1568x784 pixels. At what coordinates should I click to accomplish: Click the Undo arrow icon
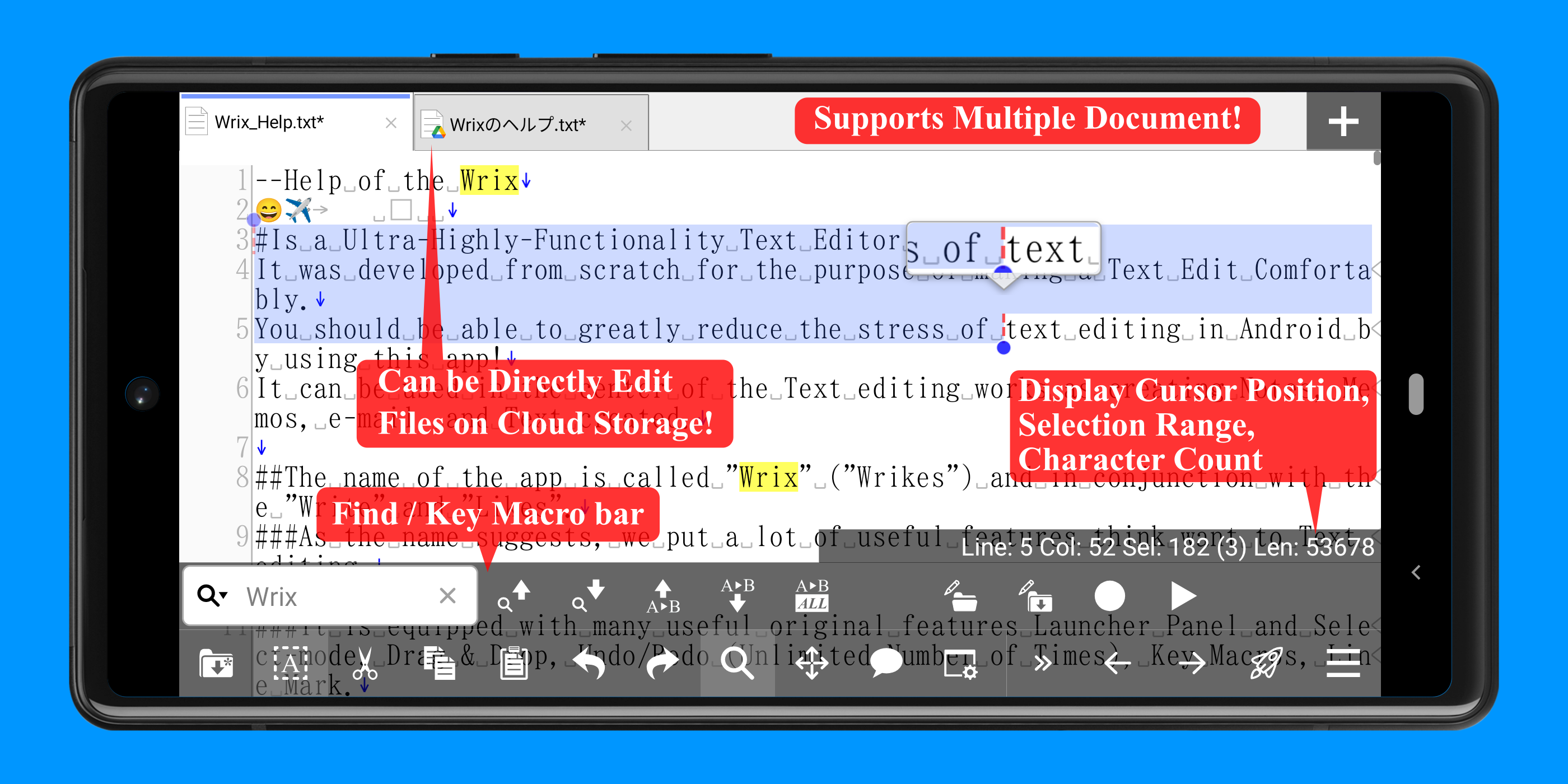(589, 663)
